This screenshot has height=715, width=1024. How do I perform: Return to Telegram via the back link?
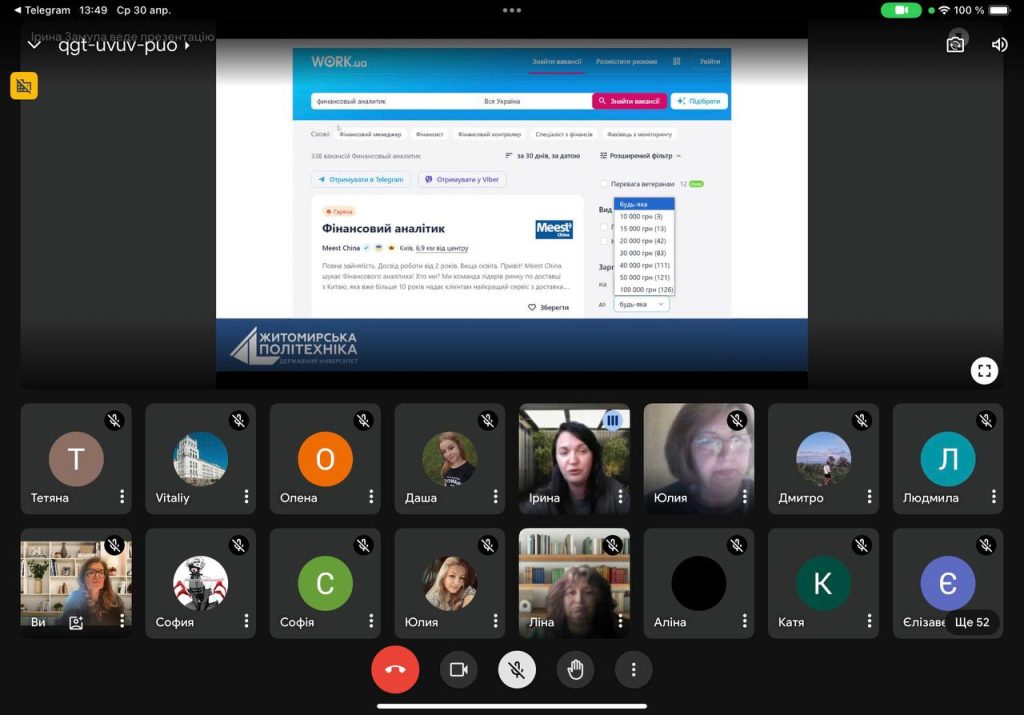click(x=42, y=10)
